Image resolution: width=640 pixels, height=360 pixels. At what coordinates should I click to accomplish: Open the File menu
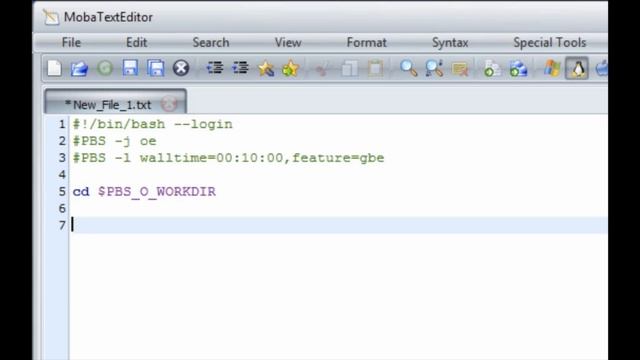click(71, 42)
